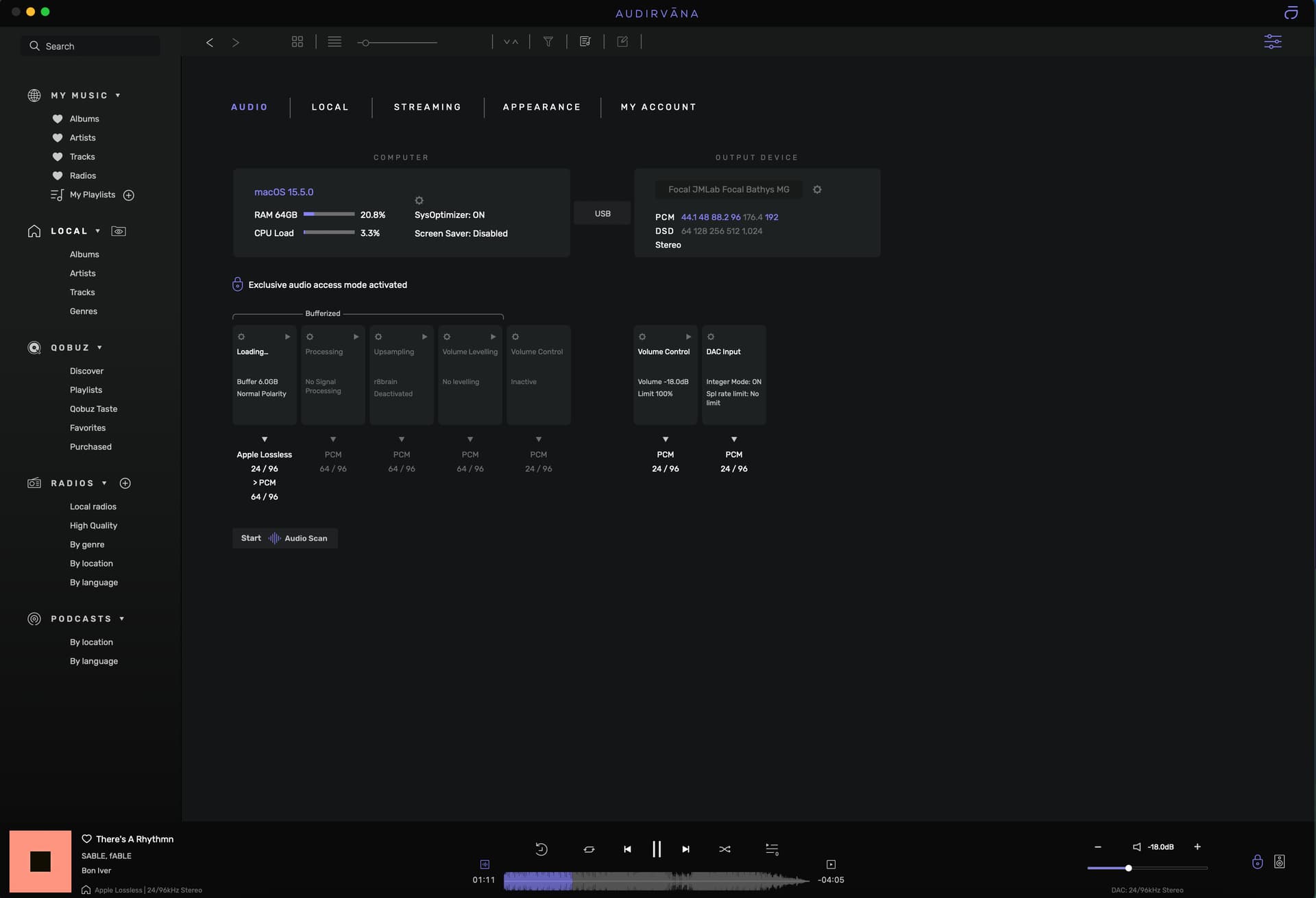Decrease volume with minus button
1316x898 pixels.
pos(1098,847)
